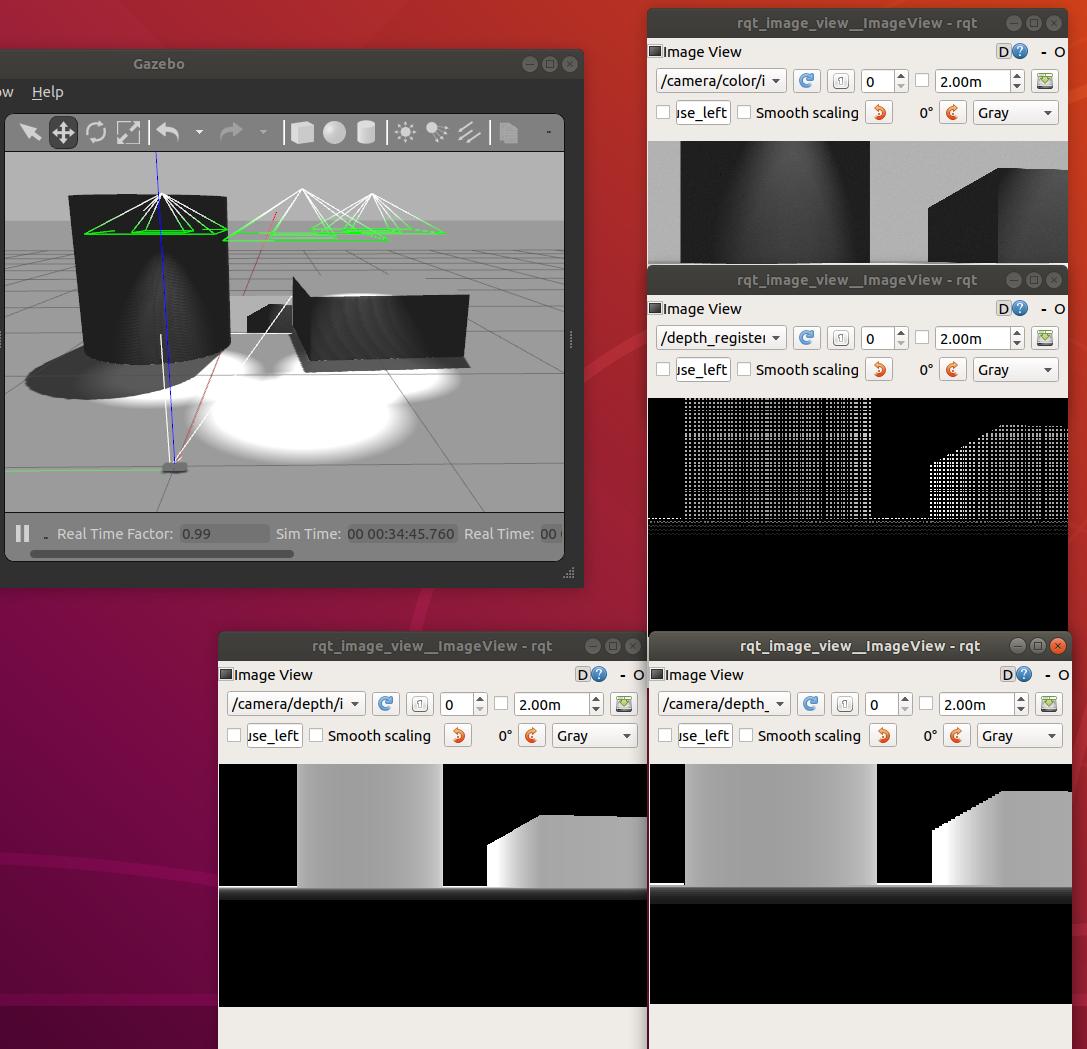Refresh topics in the /camera/color/i view

coord(806,81)
